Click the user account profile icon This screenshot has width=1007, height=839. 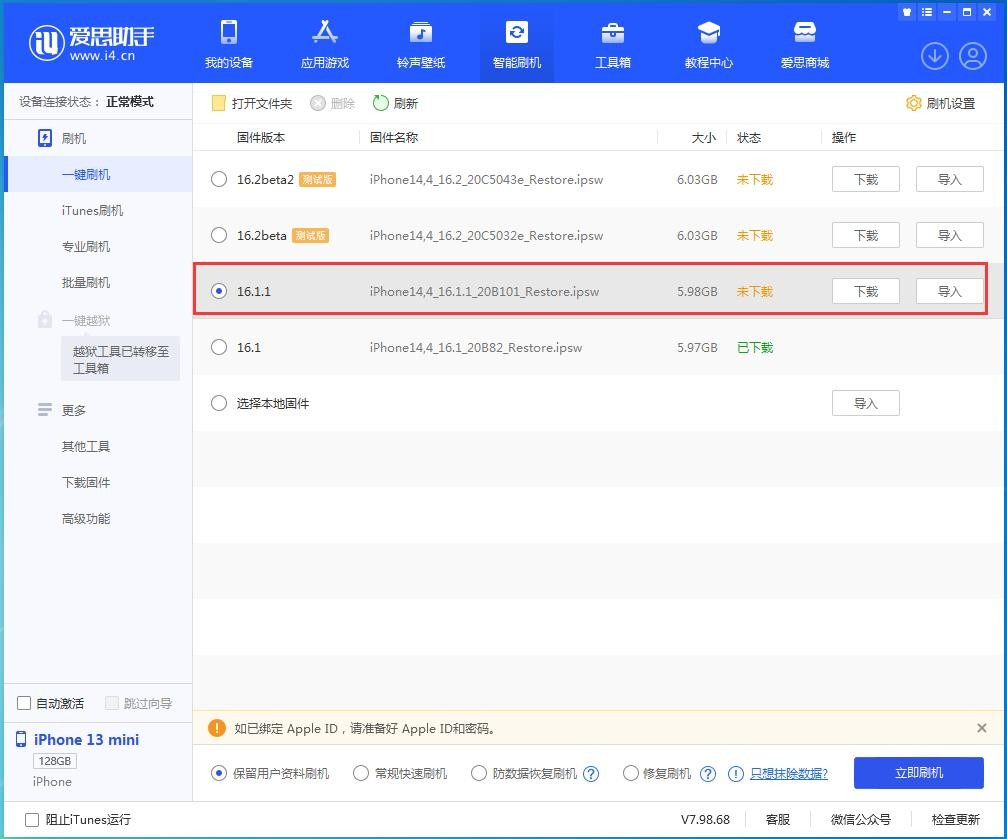point(972,56)
